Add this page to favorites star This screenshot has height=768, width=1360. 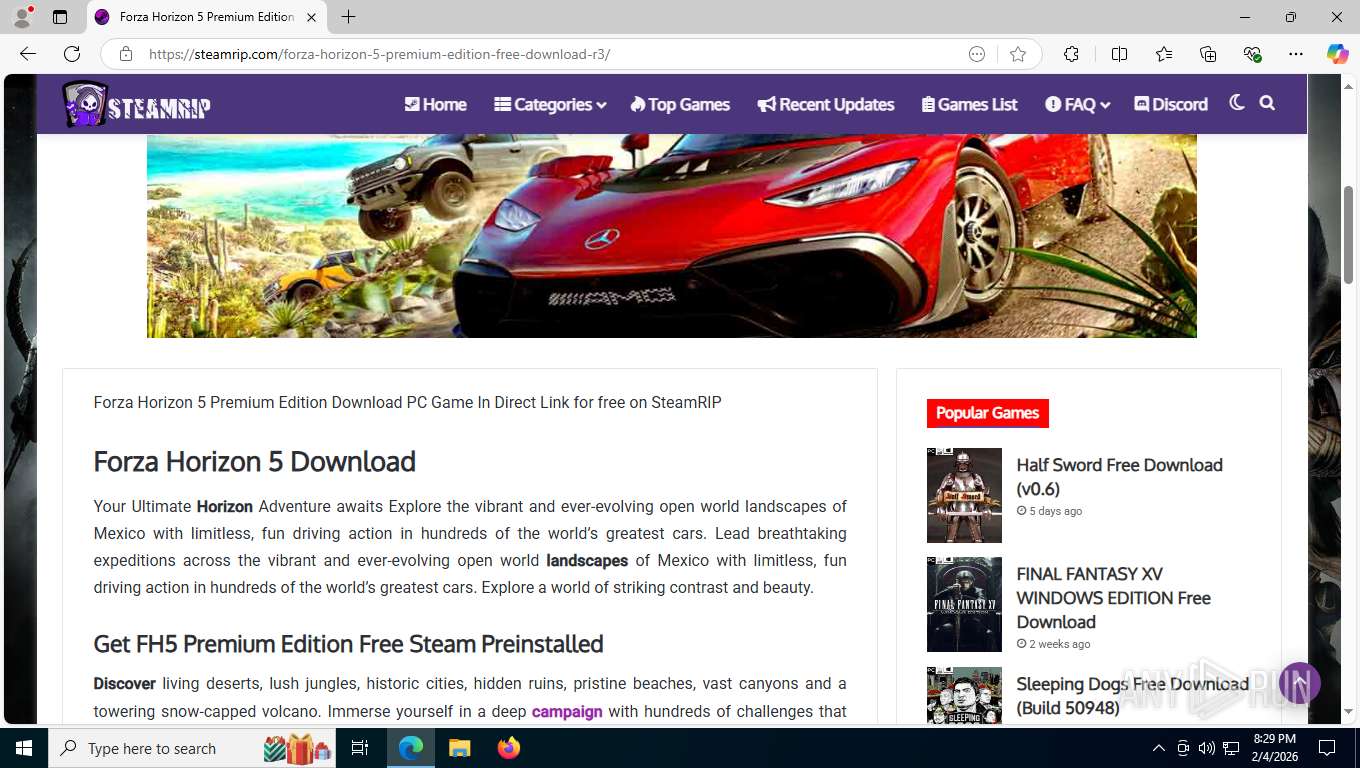tap(1018, 54)
